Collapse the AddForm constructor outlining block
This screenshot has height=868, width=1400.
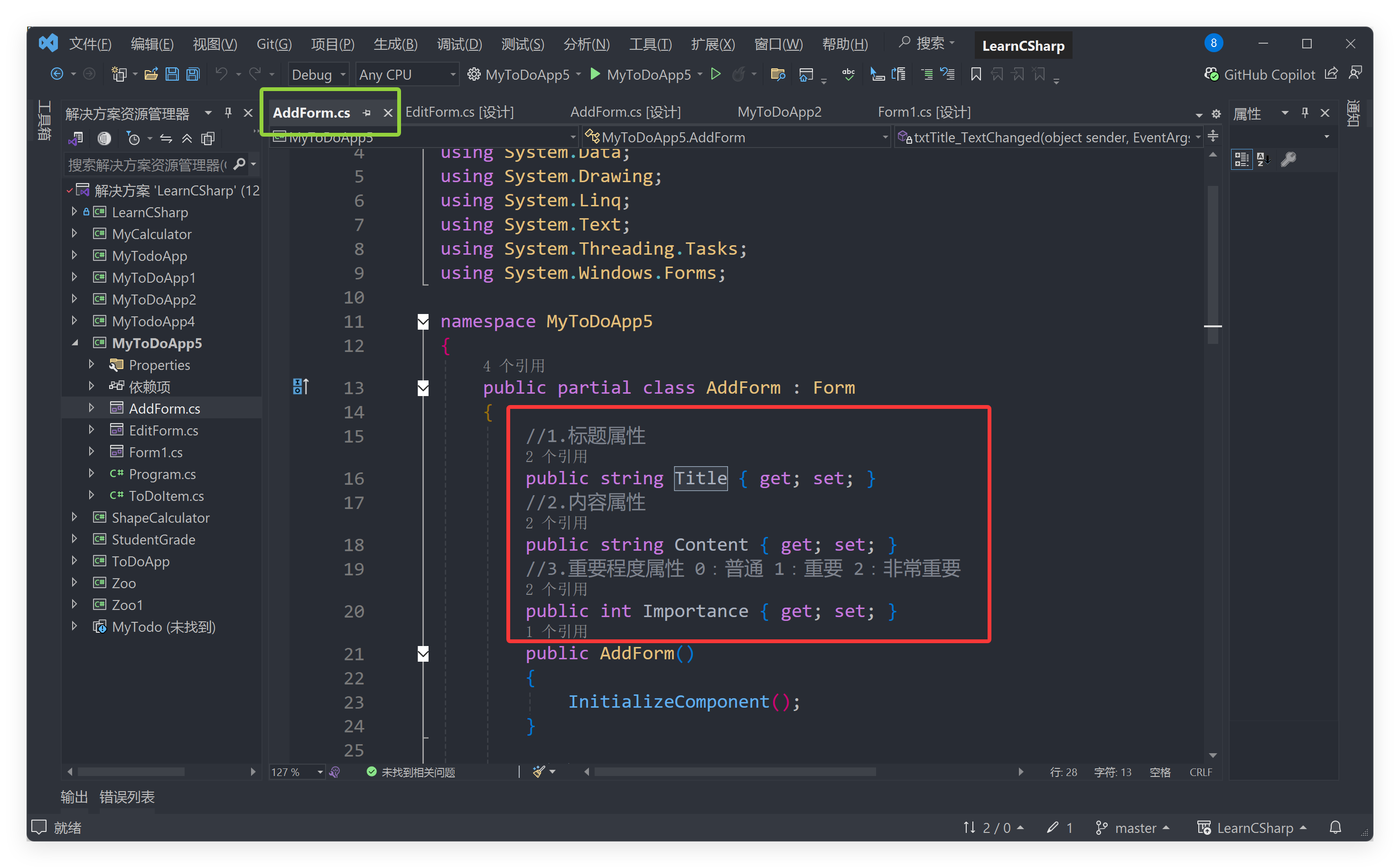pyautogui.click(x=423, y=653)
